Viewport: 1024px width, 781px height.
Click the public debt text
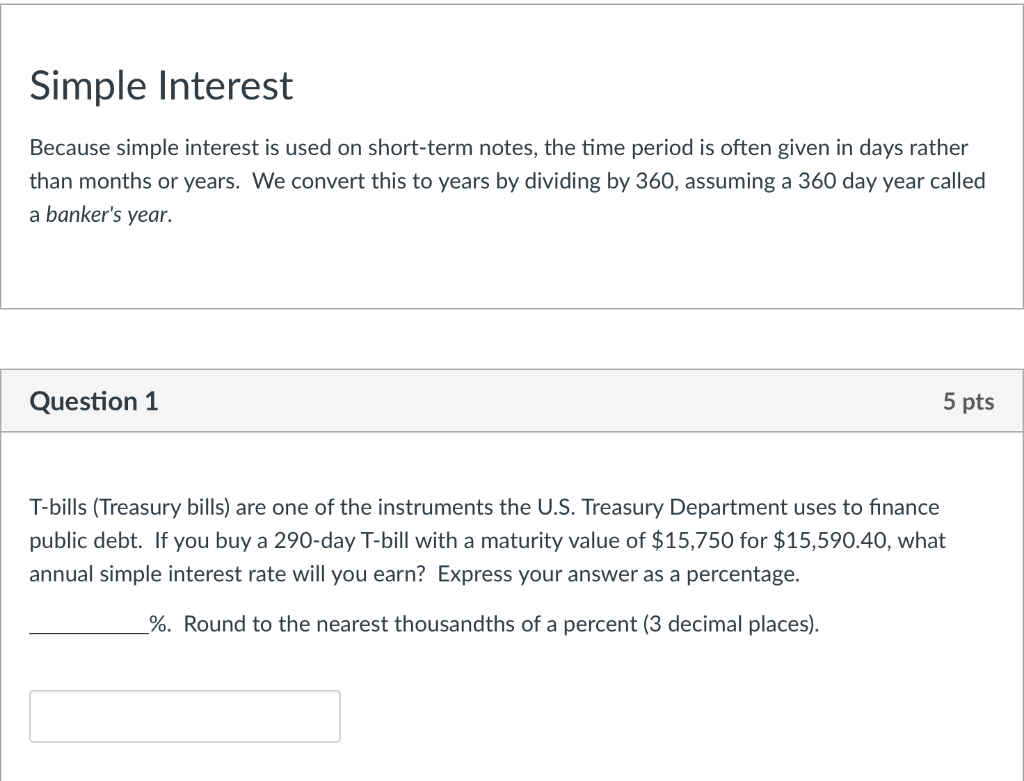point(85,541)
